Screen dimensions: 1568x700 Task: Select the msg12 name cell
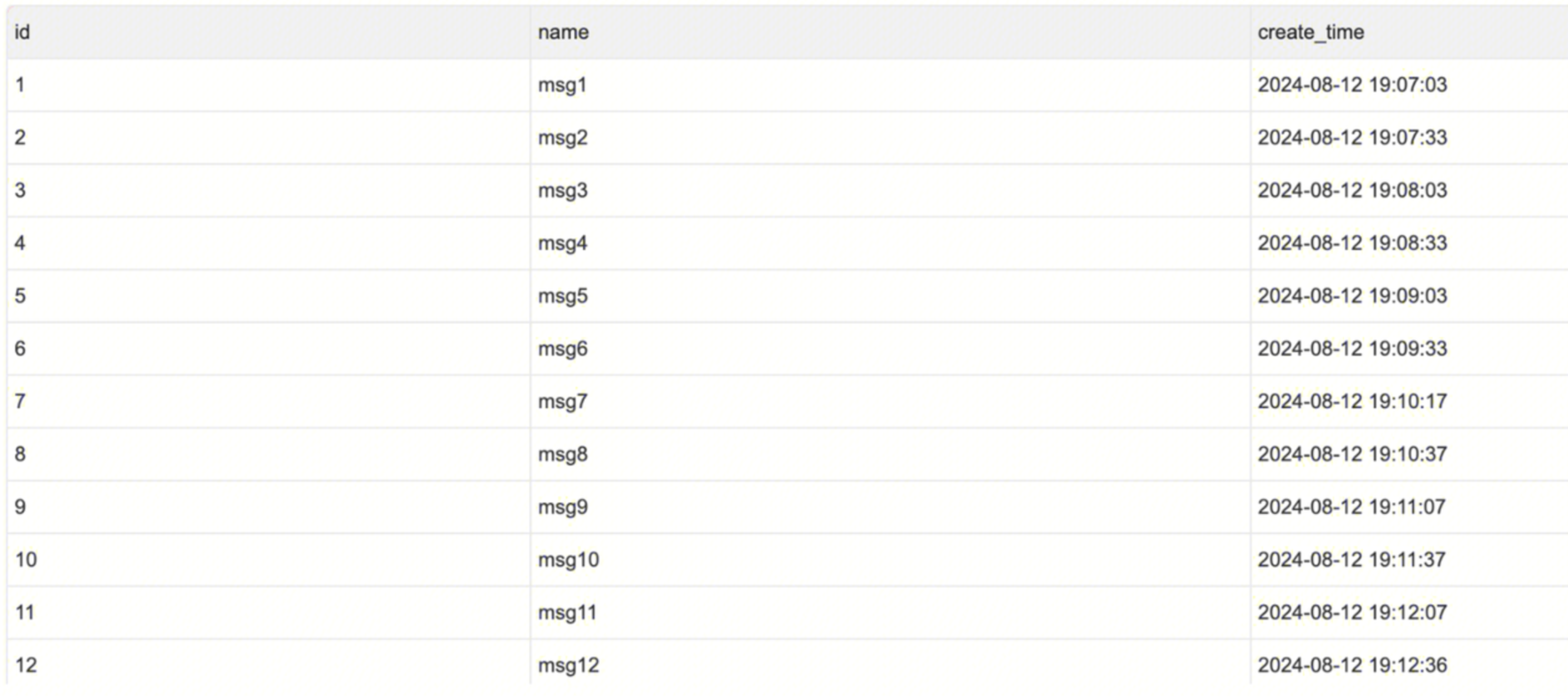(x=568, y=665)
